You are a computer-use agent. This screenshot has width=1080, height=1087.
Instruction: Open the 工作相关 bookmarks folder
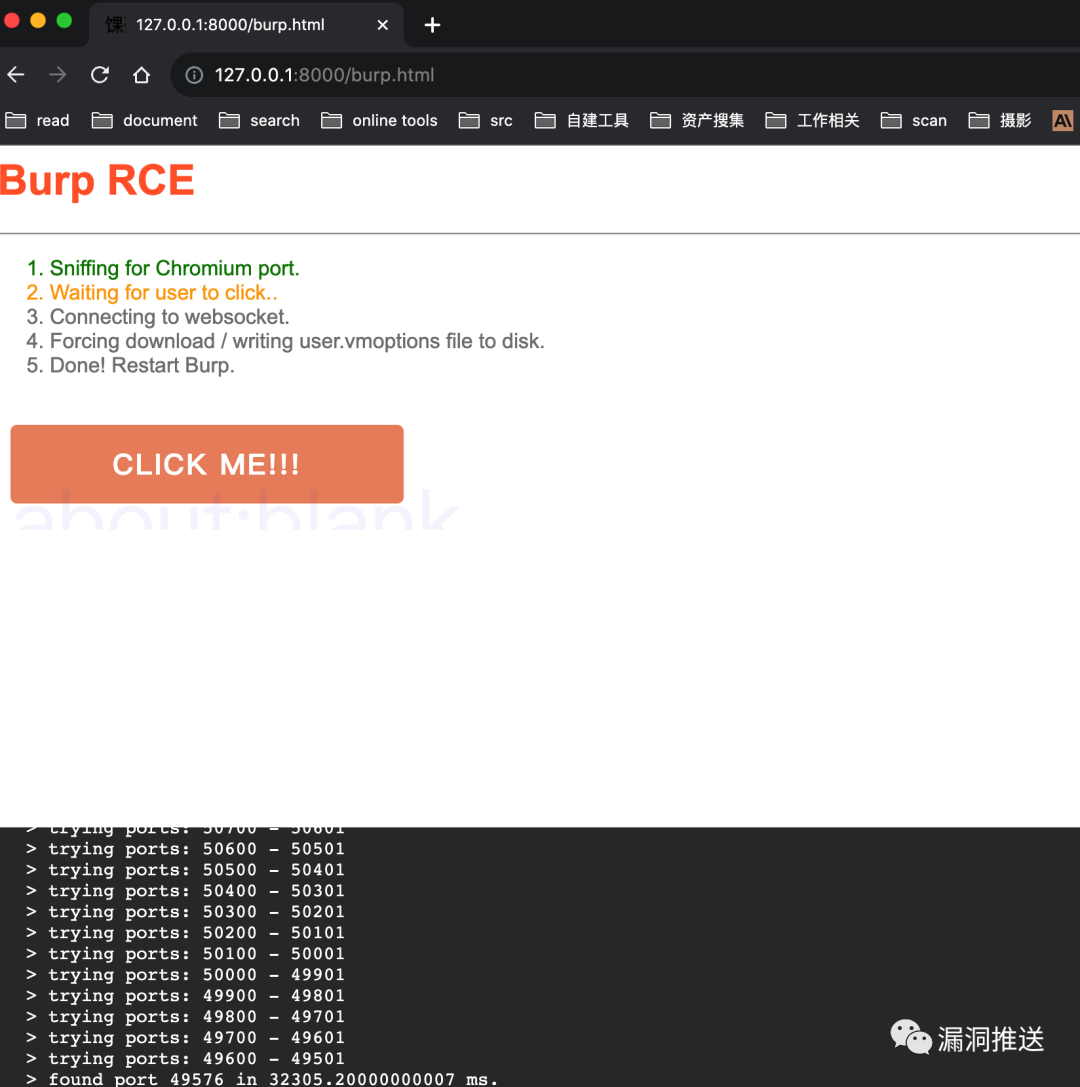point(812,121)
